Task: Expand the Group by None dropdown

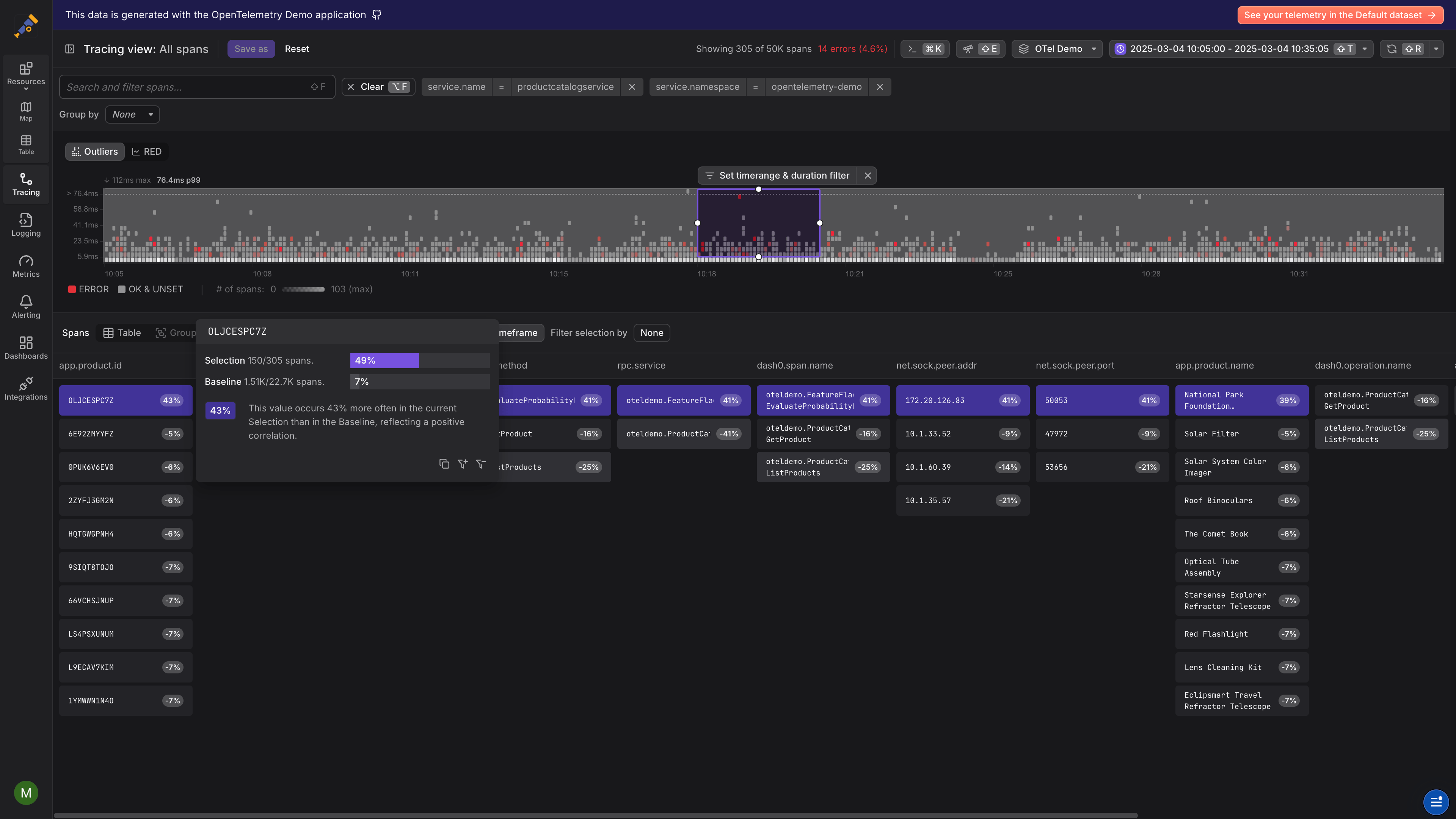Action: [132, 114]
